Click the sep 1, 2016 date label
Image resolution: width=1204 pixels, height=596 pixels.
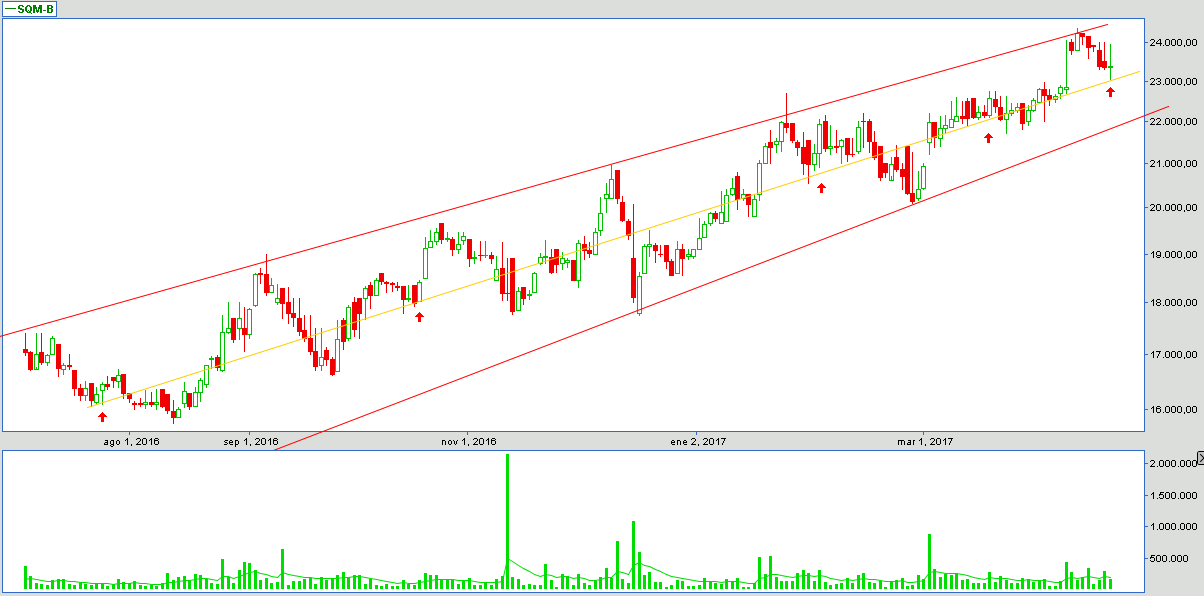(251, 441)
